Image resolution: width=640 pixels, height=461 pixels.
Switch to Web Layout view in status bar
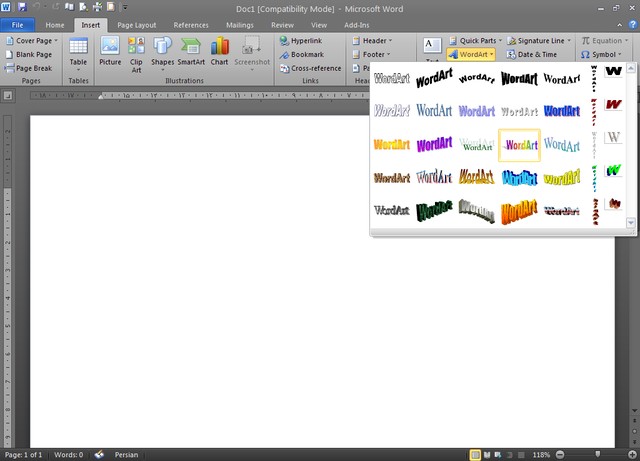coord(498,454)
